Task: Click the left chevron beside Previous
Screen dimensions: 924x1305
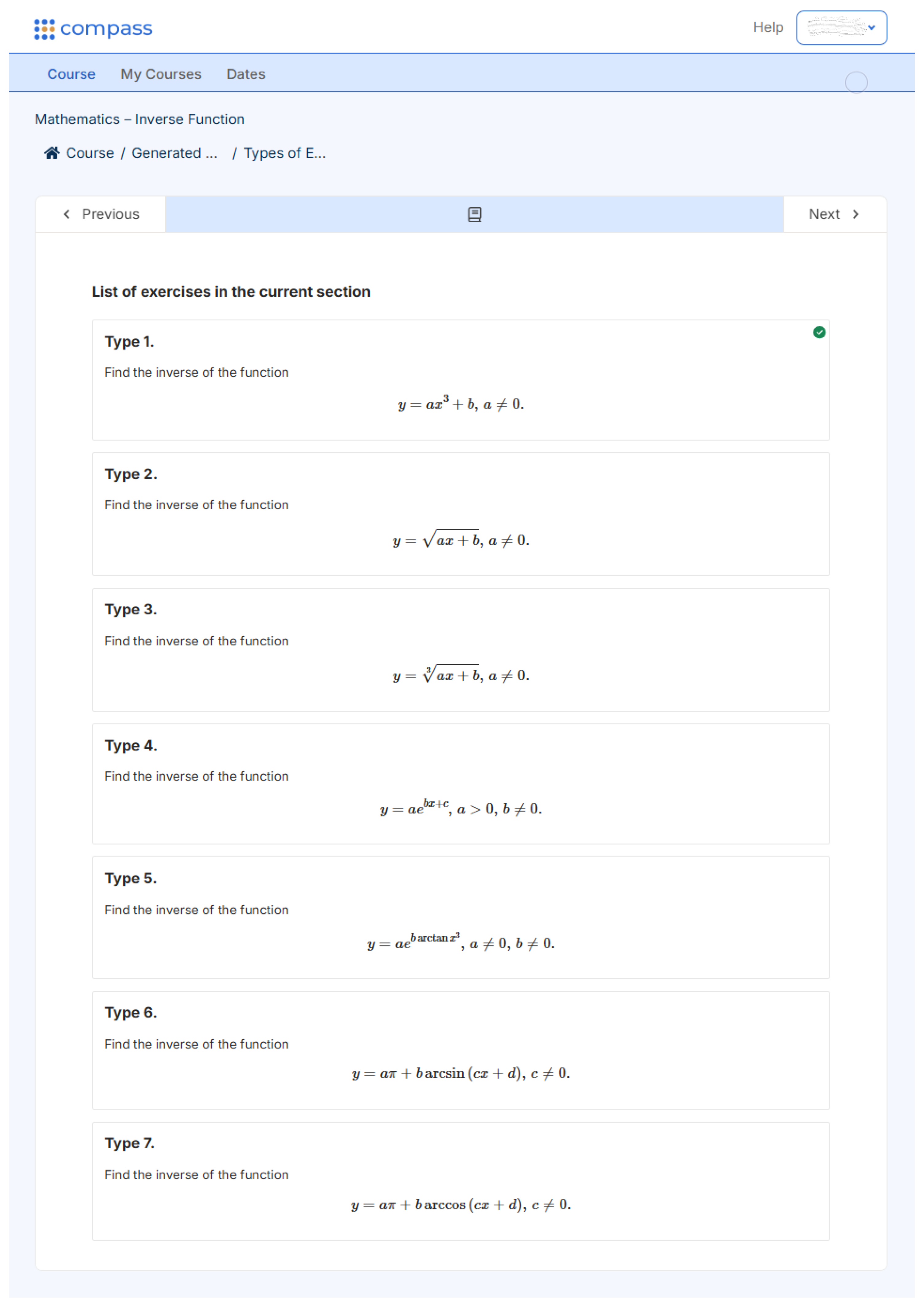Action: 67,214
